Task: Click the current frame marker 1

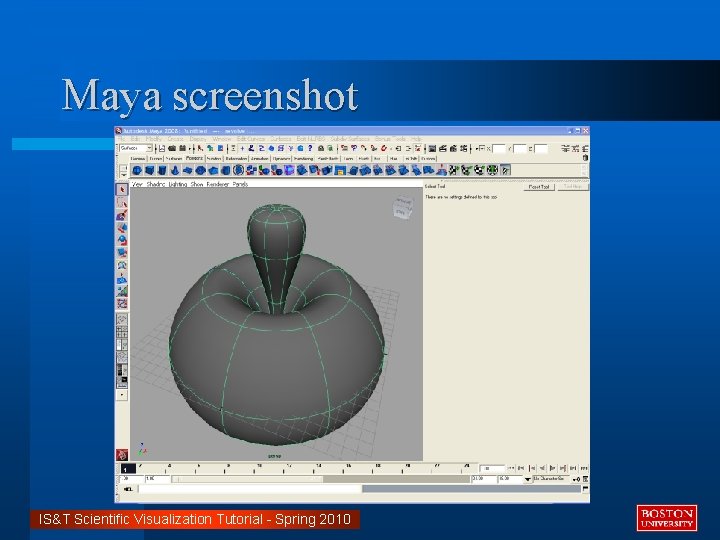Action: click(x=128, y=469)
